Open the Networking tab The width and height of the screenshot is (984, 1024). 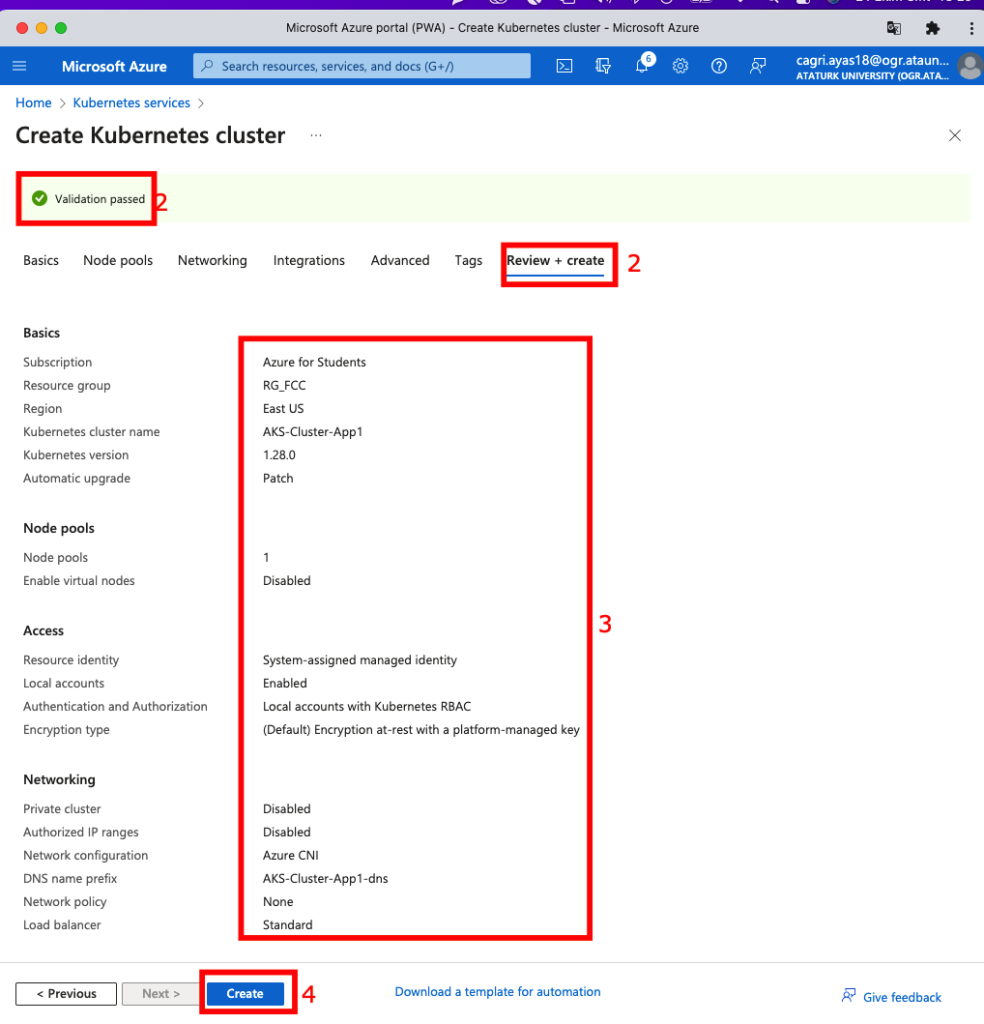[x=212, y=260]
